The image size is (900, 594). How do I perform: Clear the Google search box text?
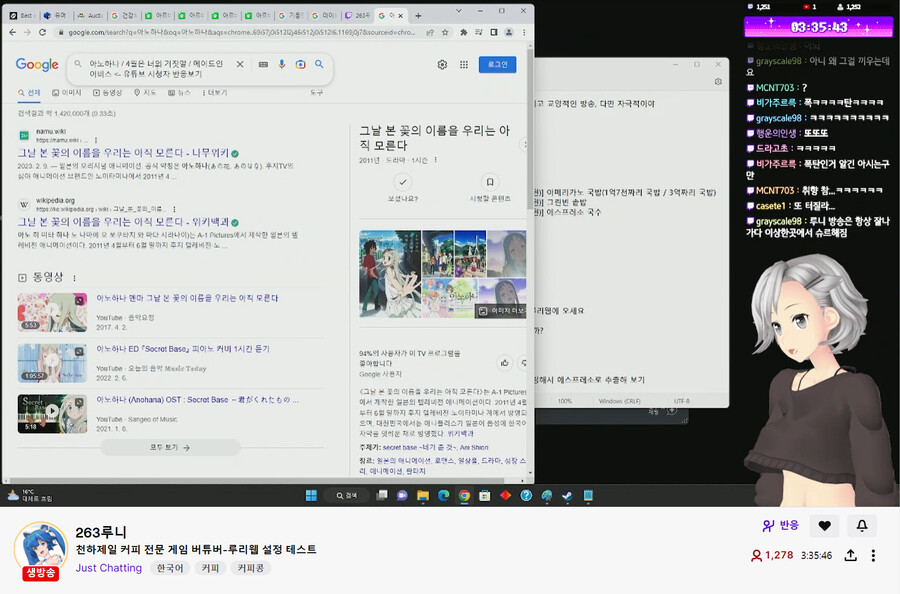point(240,64)
